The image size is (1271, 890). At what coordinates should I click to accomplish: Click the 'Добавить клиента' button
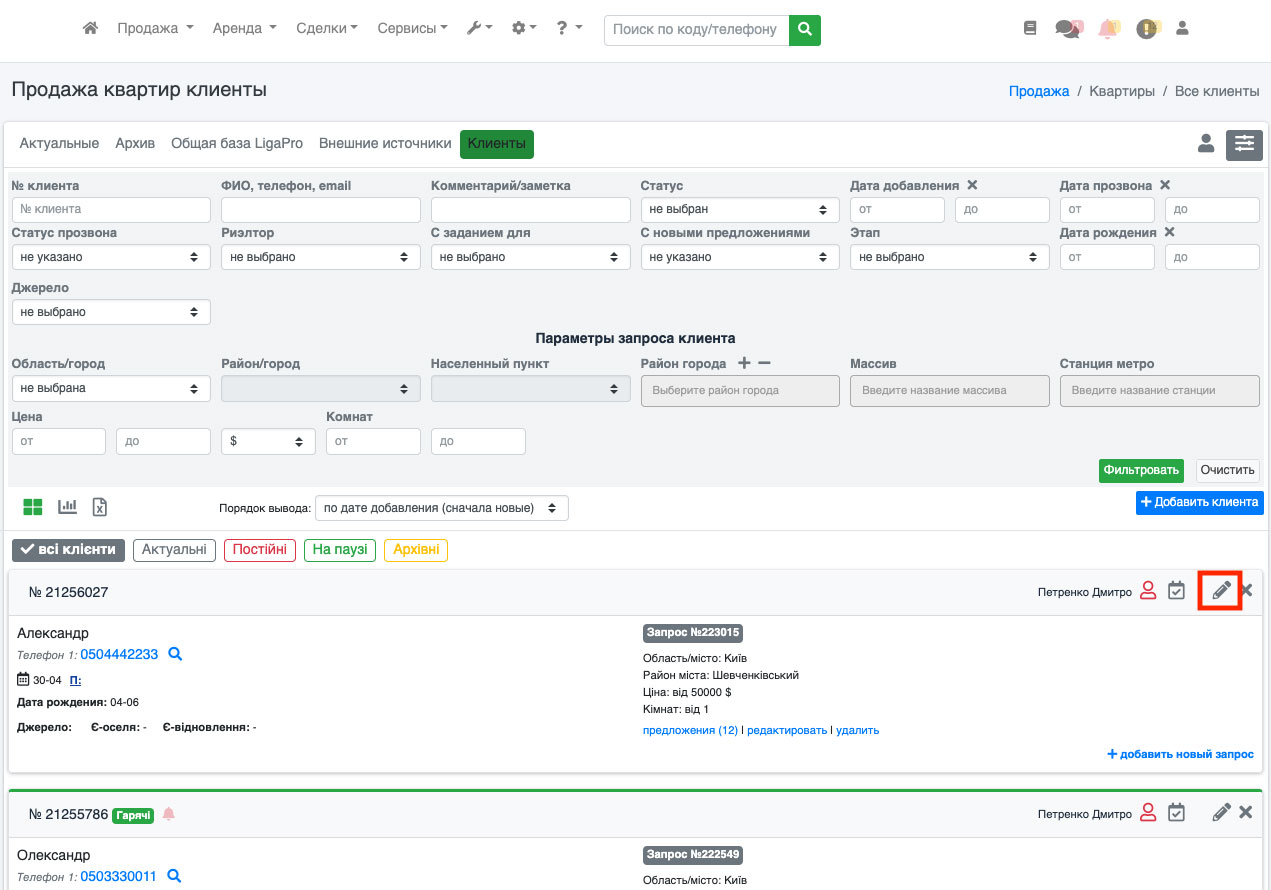(x=1199, y=502)
